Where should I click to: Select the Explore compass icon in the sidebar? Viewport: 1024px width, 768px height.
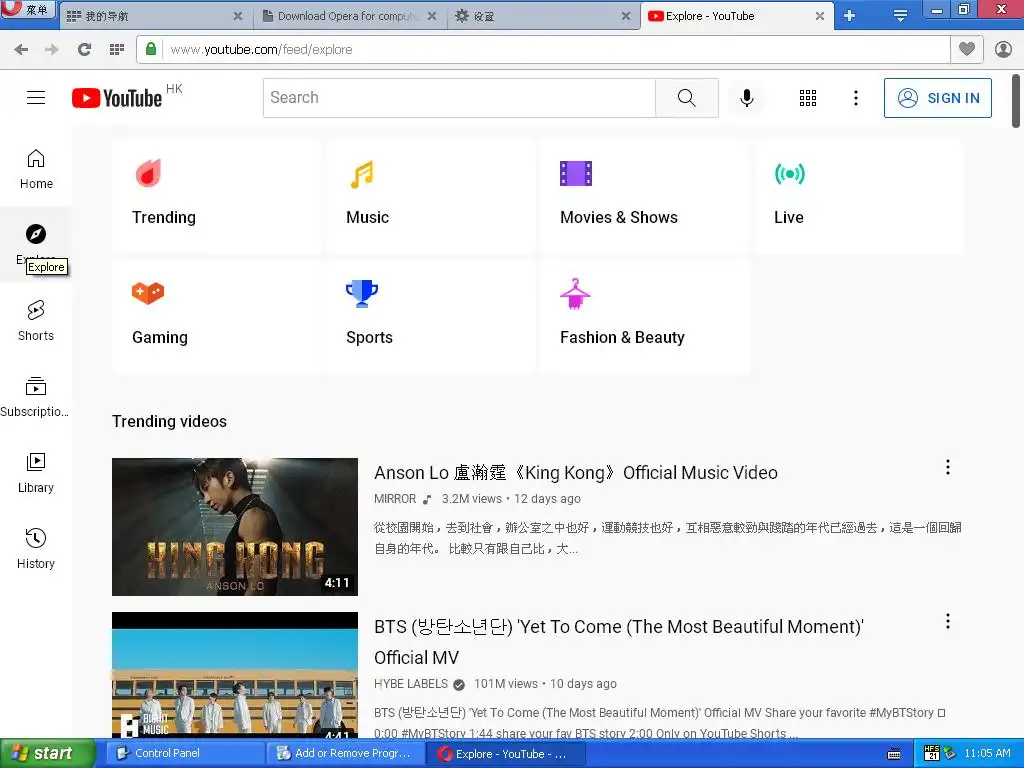(x=36, y=234)
